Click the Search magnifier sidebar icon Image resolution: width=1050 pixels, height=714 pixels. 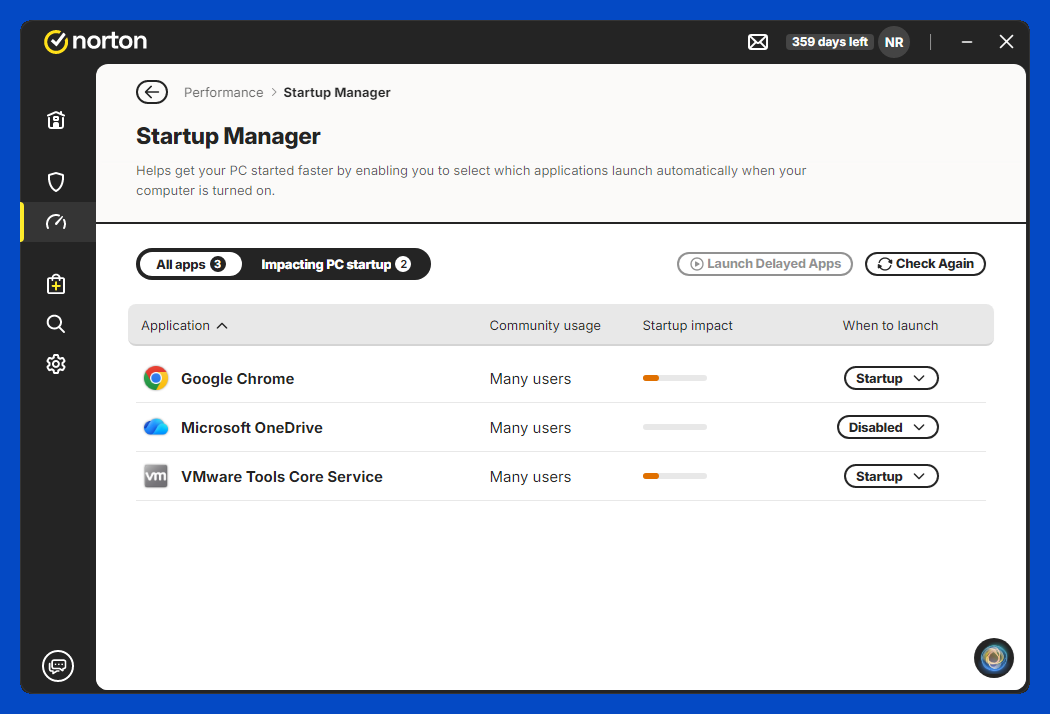click(56, 324)
